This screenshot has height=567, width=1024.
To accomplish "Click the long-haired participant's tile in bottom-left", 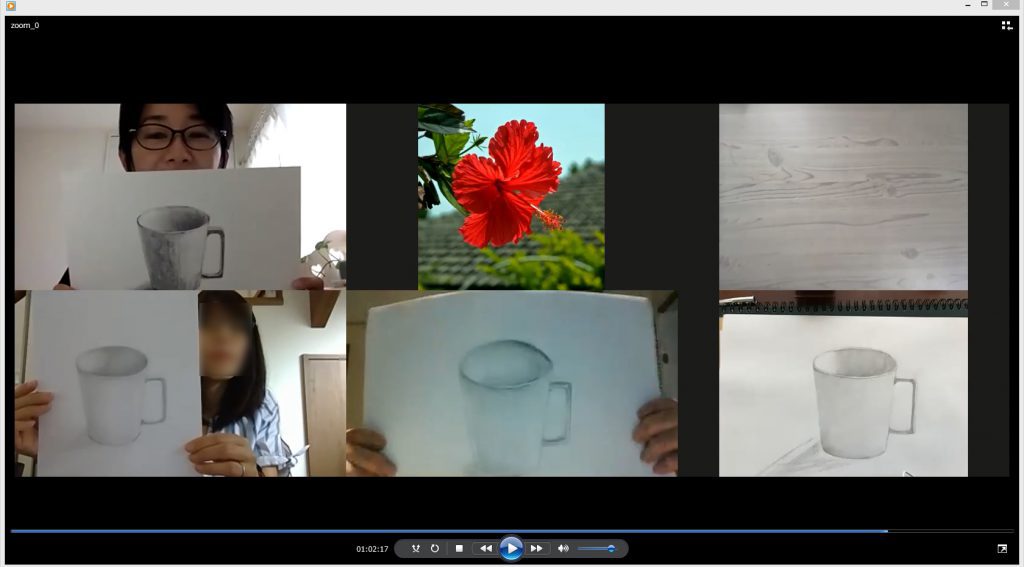I will point(180,384).
